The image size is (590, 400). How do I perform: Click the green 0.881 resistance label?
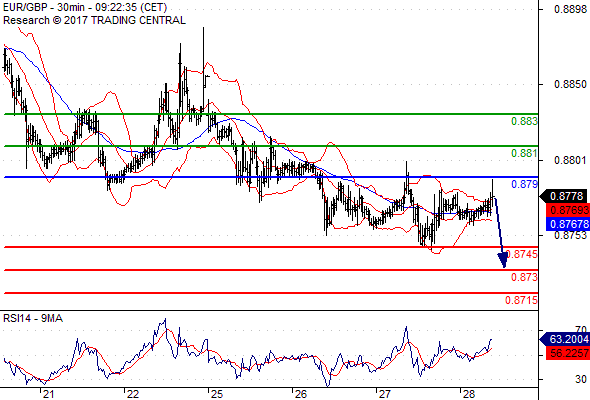click(x=525, y=153)
